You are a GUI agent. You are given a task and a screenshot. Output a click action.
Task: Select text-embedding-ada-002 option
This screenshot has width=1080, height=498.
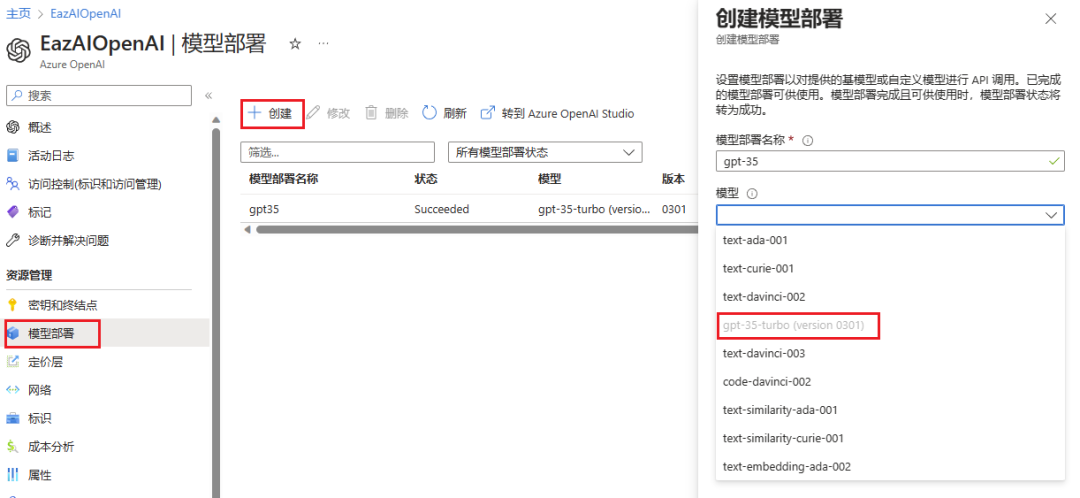890,466
